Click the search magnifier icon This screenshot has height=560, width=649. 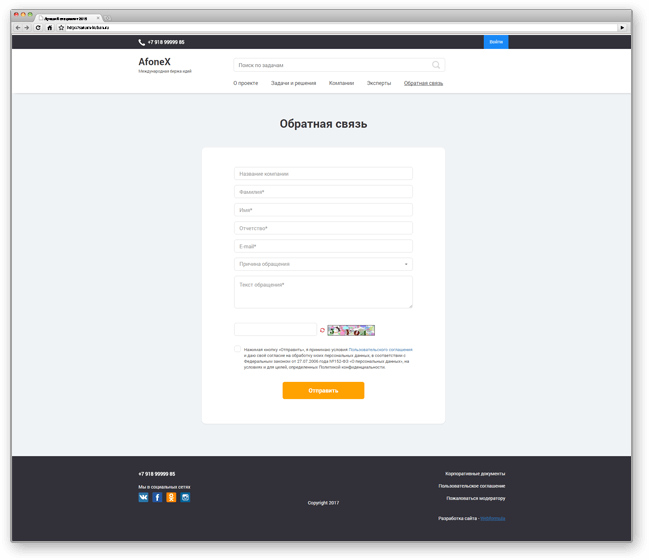[436, 65]
